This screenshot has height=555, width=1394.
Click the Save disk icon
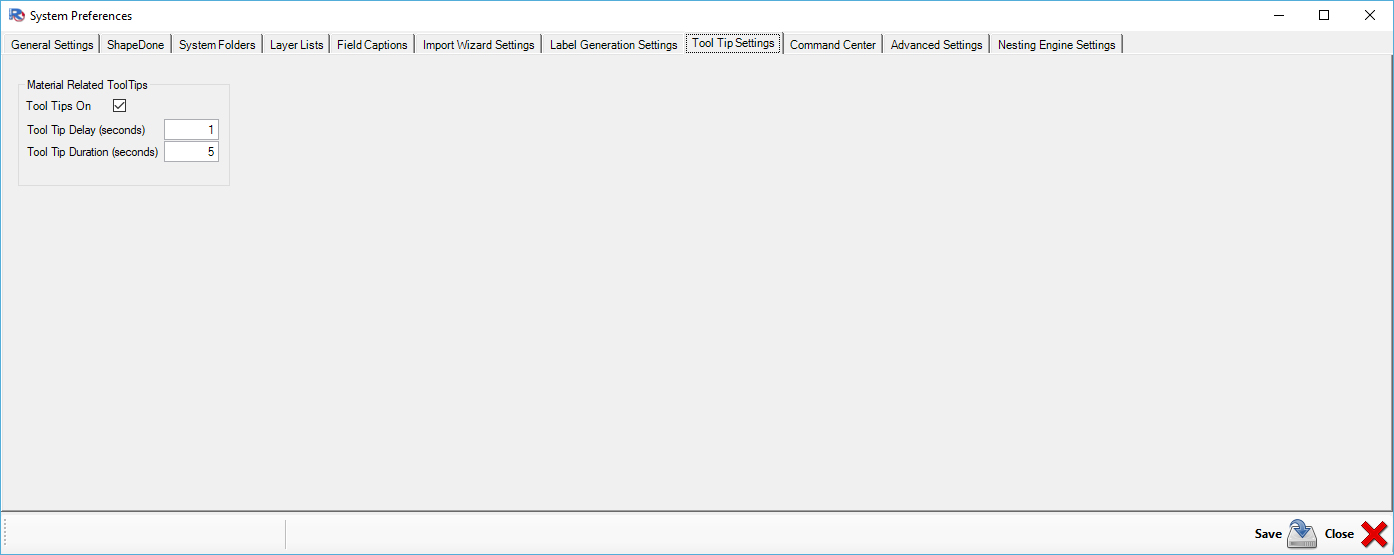pyautogui.click(x=1301, y=534)
